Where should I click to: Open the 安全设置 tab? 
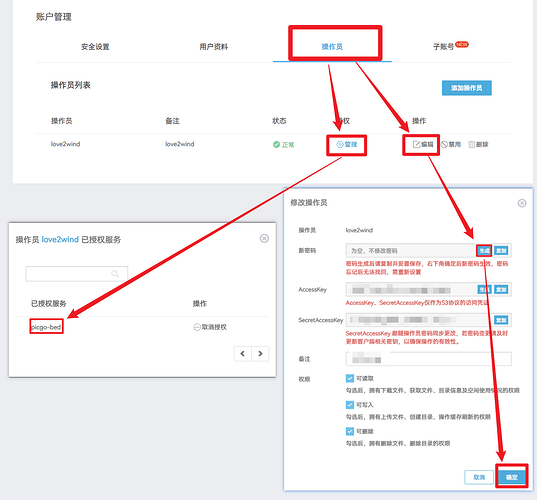click(95, 47)
